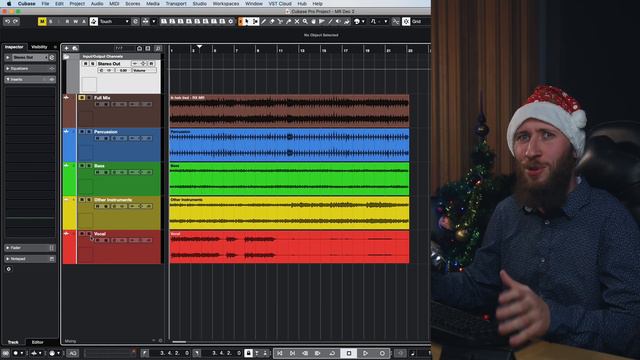Expand the Fader Inspector section
The height and width of the screenshot is (360, 640).
(8, 248)
